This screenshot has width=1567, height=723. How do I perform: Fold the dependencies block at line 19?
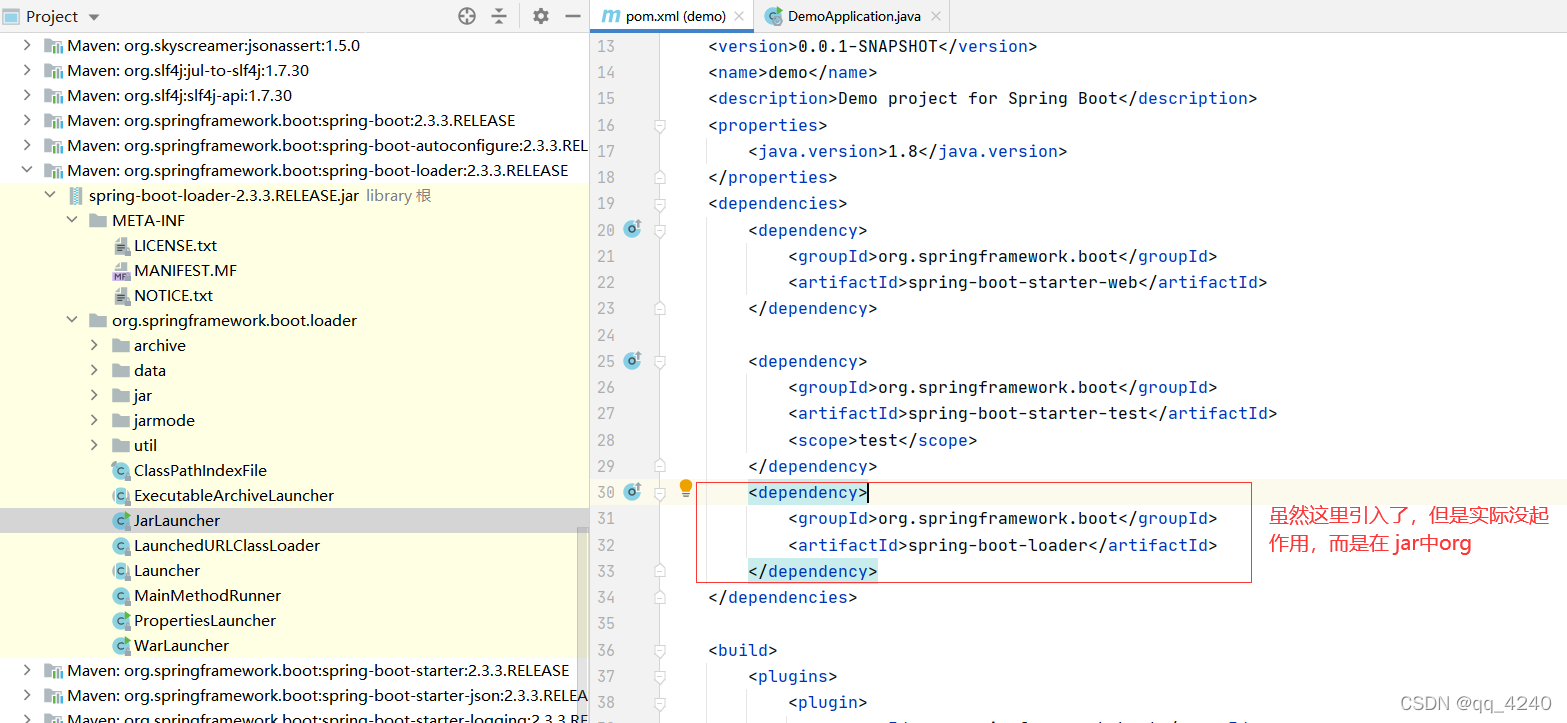pos(660,204)
